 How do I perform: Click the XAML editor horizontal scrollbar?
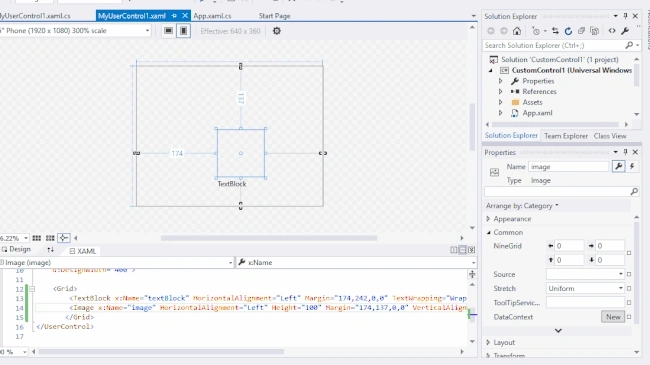161,352
